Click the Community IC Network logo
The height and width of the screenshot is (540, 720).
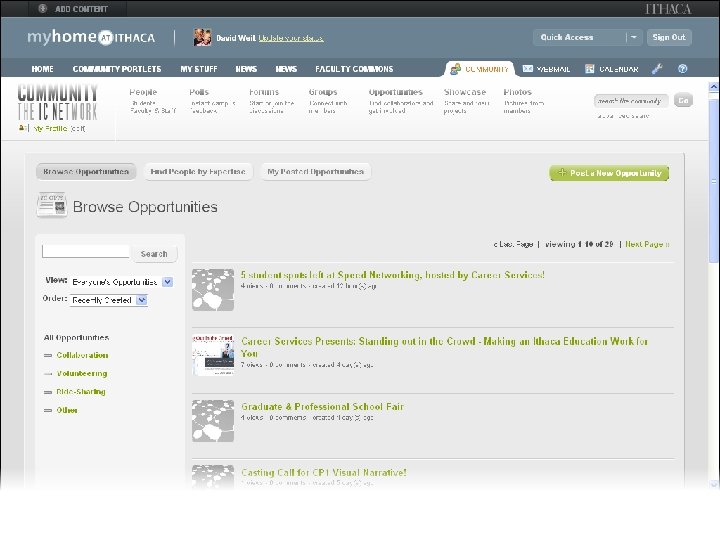[57, 102]
